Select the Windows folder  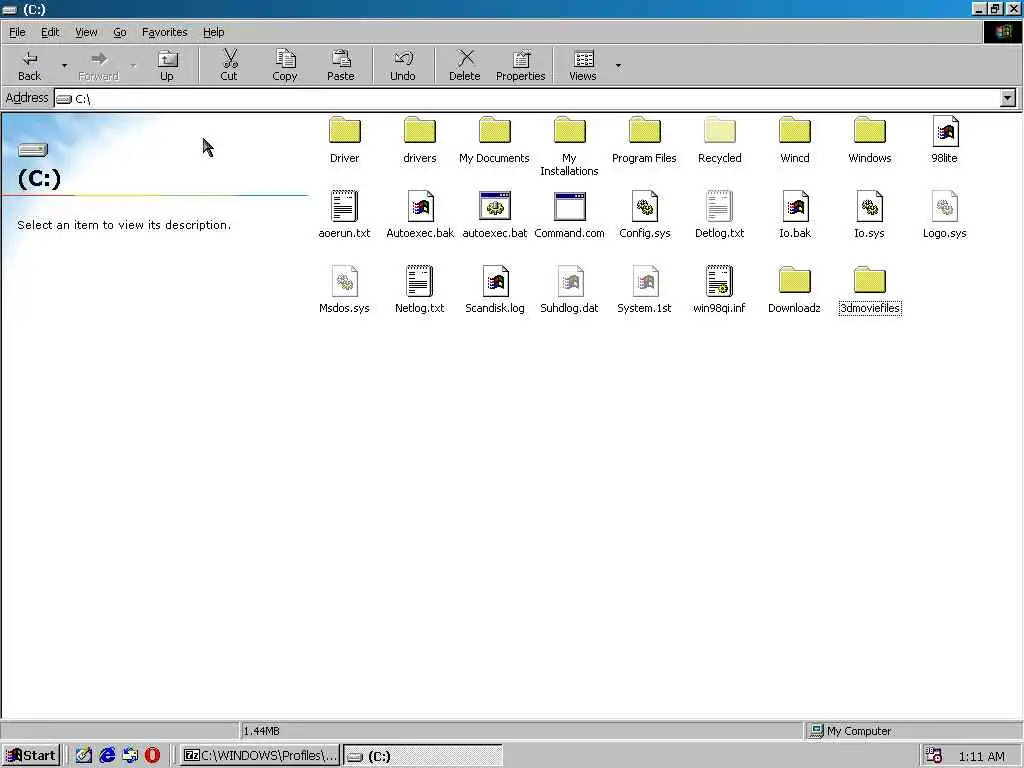[870, 140]
